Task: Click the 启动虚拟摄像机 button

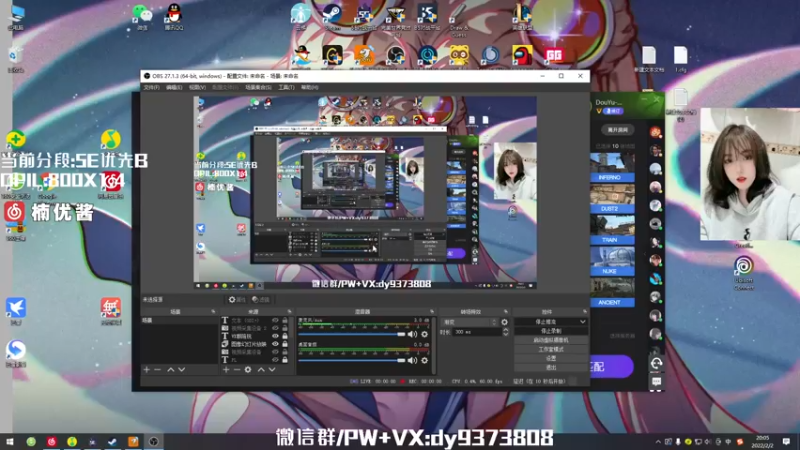Action: 551,340
